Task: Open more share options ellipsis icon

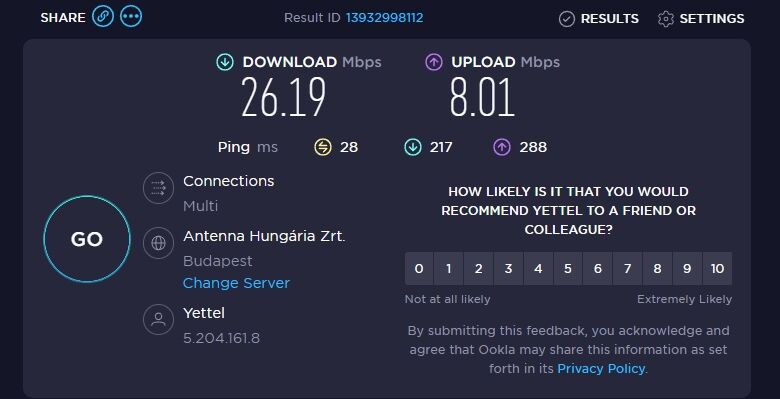Action: pos(131,17)
